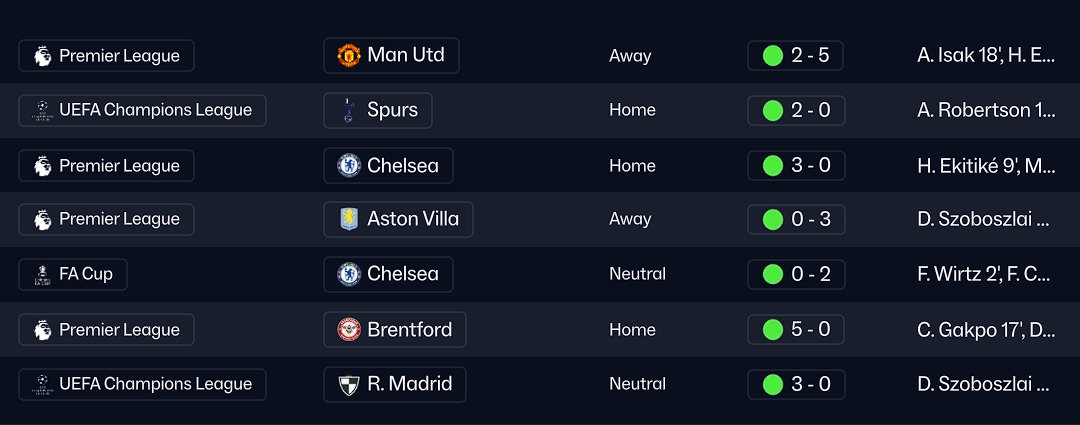Select UEFA Champions League label beside R. Madrid

pyautogui.click(x=142, y=384)
